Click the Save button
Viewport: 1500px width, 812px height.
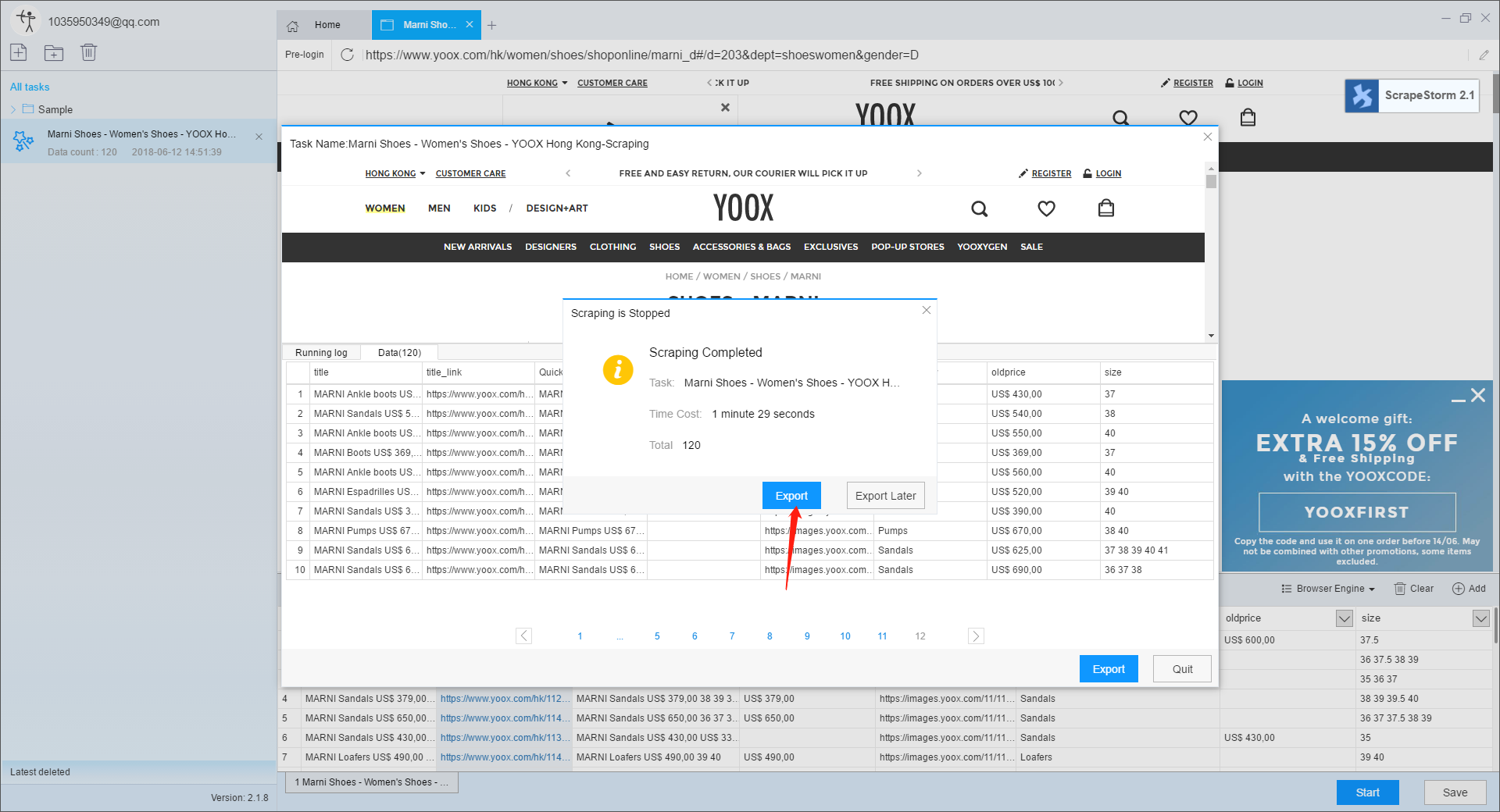pyautogui.click(x=1455, y=792)
